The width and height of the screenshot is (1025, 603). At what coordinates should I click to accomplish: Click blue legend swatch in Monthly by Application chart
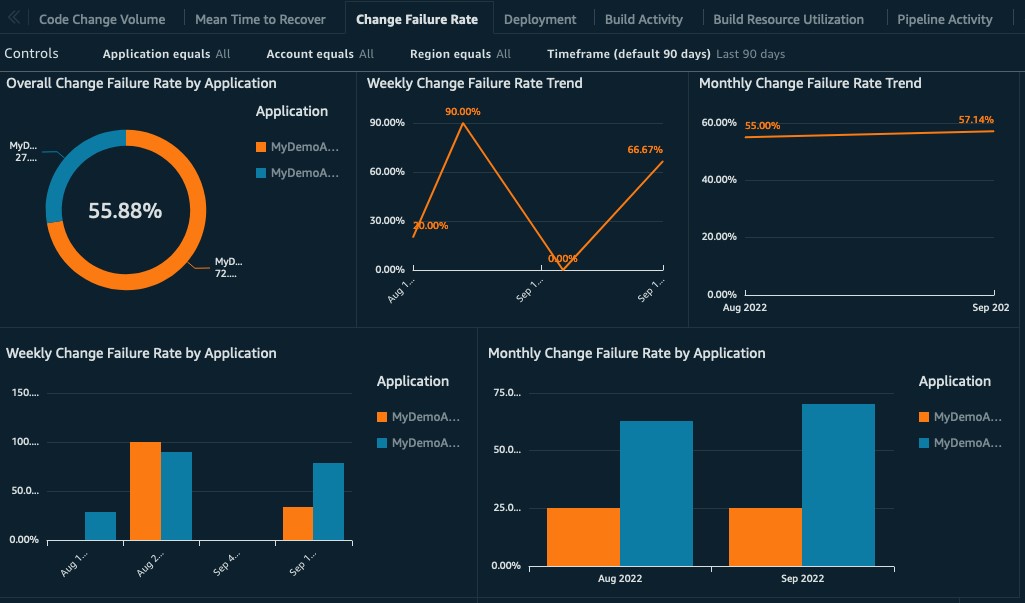925,443
